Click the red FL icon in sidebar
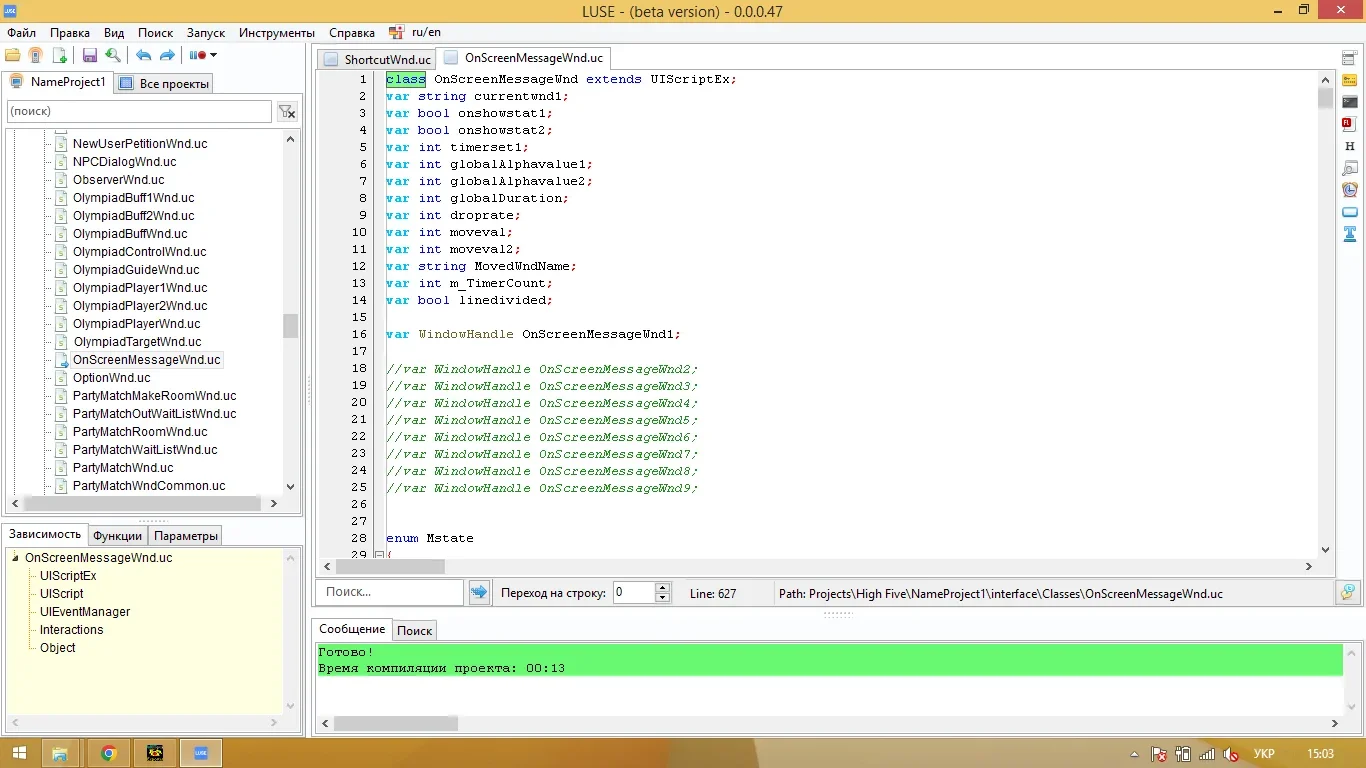Image resolution: width=1366 pixels, height=768 pixels. click(x=1349, y=124)
